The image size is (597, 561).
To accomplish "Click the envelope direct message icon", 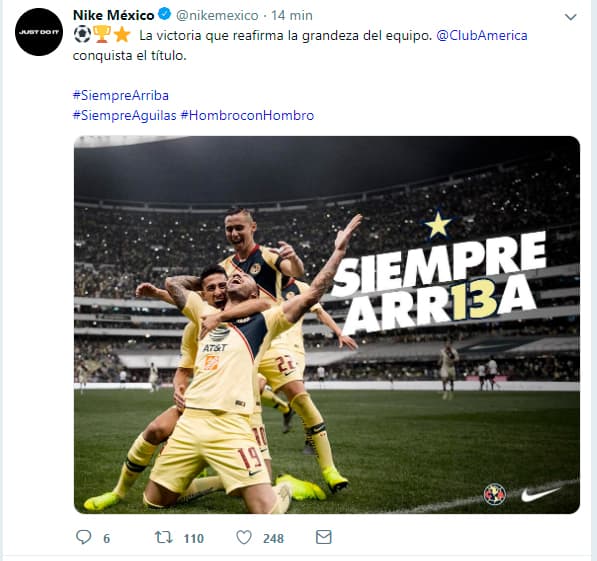I will 324,537.
